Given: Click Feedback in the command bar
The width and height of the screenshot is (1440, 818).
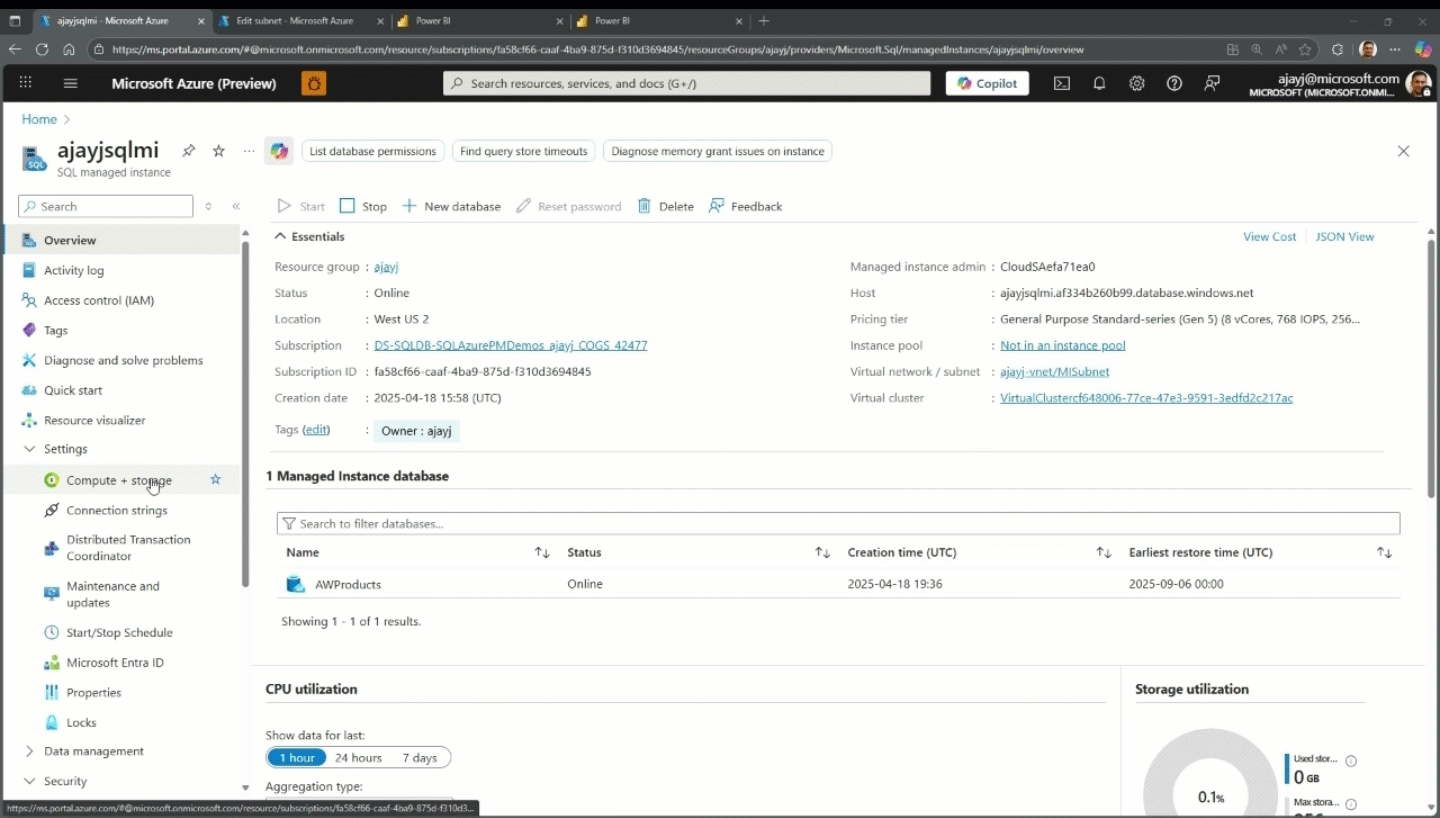Looking at the screenshot, I should pyautogui.click(x=745, y=206).
